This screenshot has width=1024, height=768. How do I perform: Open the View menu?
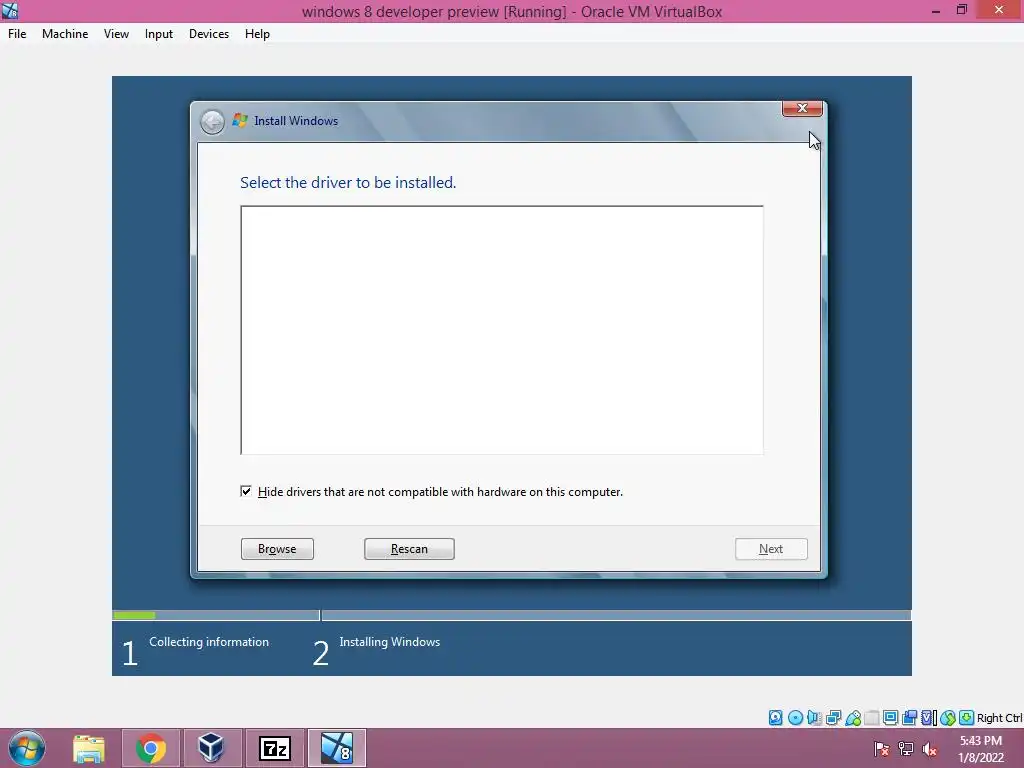tap(116, 34)
